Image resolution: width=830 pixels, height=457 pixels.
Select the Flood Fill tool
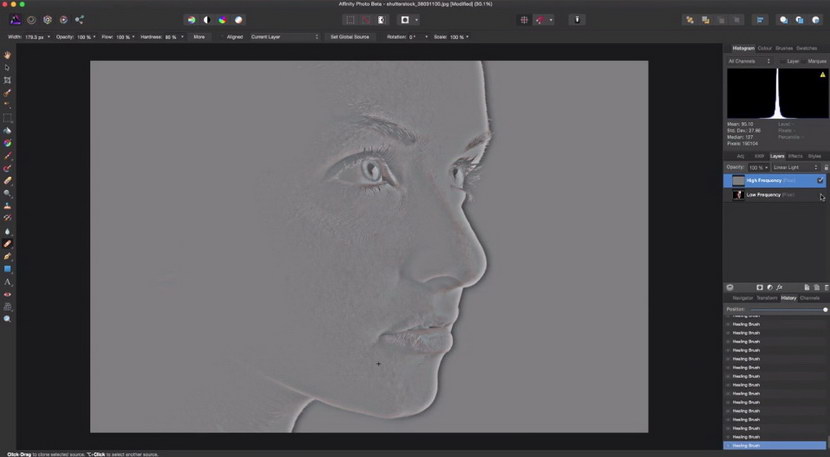point(7,131)
